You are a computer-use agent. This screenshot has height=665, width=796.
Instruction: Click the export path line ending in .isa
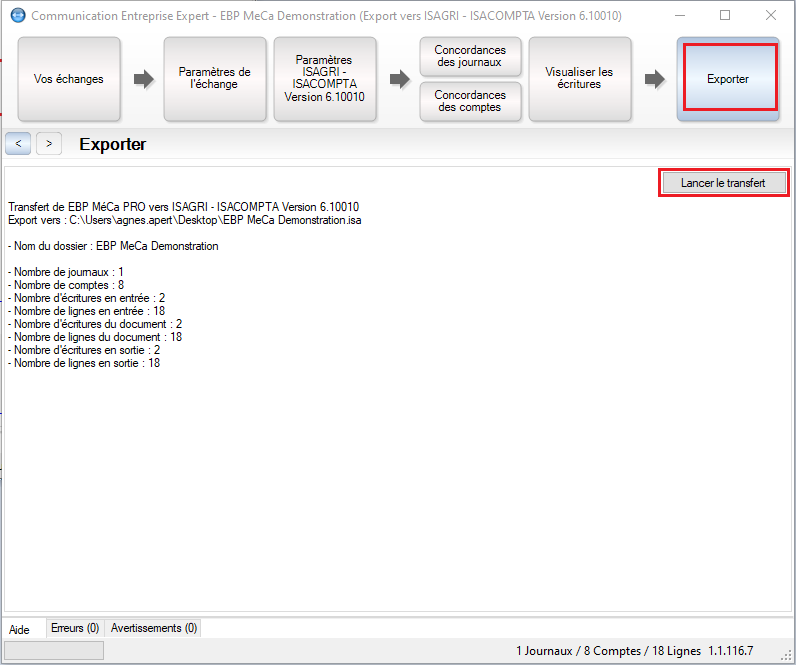(185, 220)
